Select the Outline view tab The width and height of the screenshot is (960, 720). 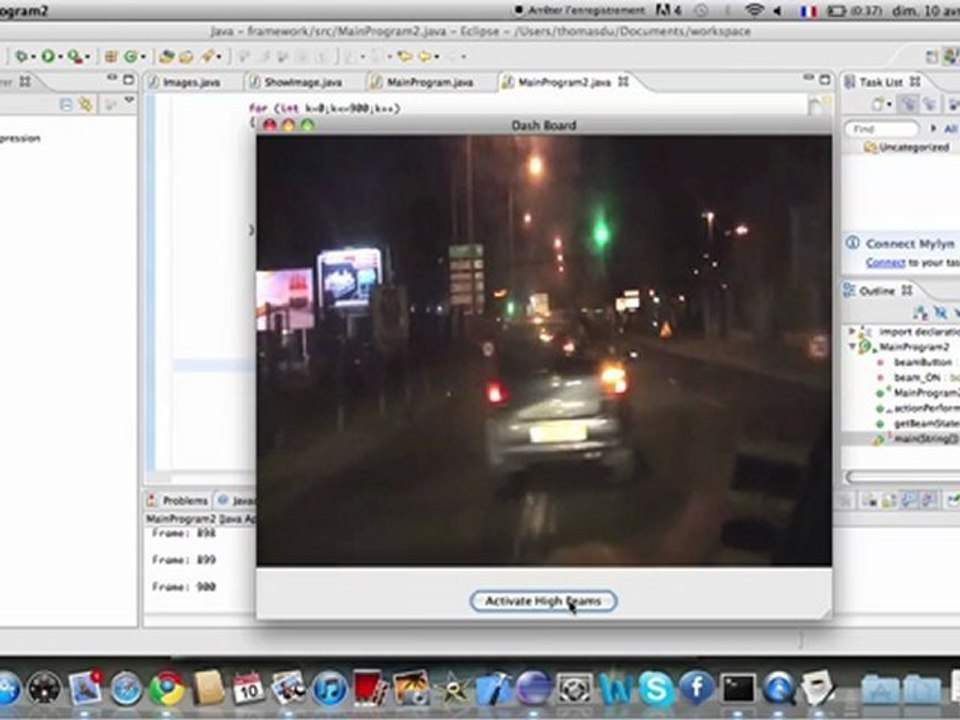click(x=877, y=291)
